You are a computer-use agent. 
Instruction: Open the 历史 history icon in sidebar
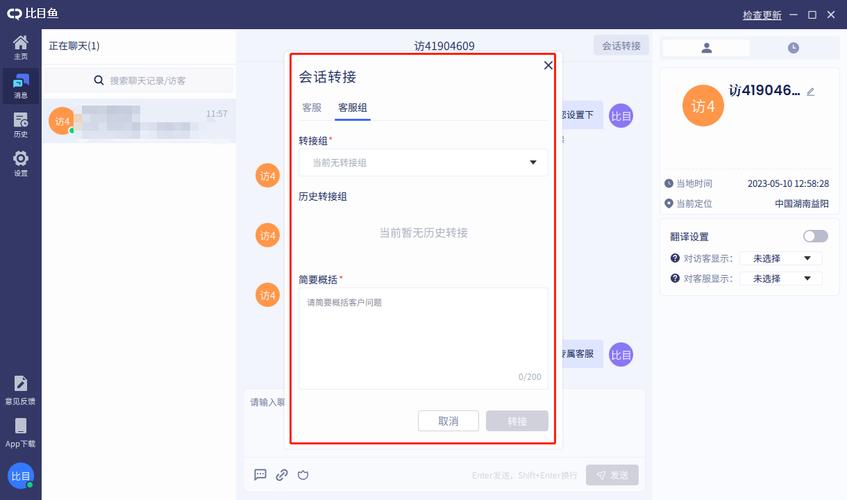(x=21, y=125)
